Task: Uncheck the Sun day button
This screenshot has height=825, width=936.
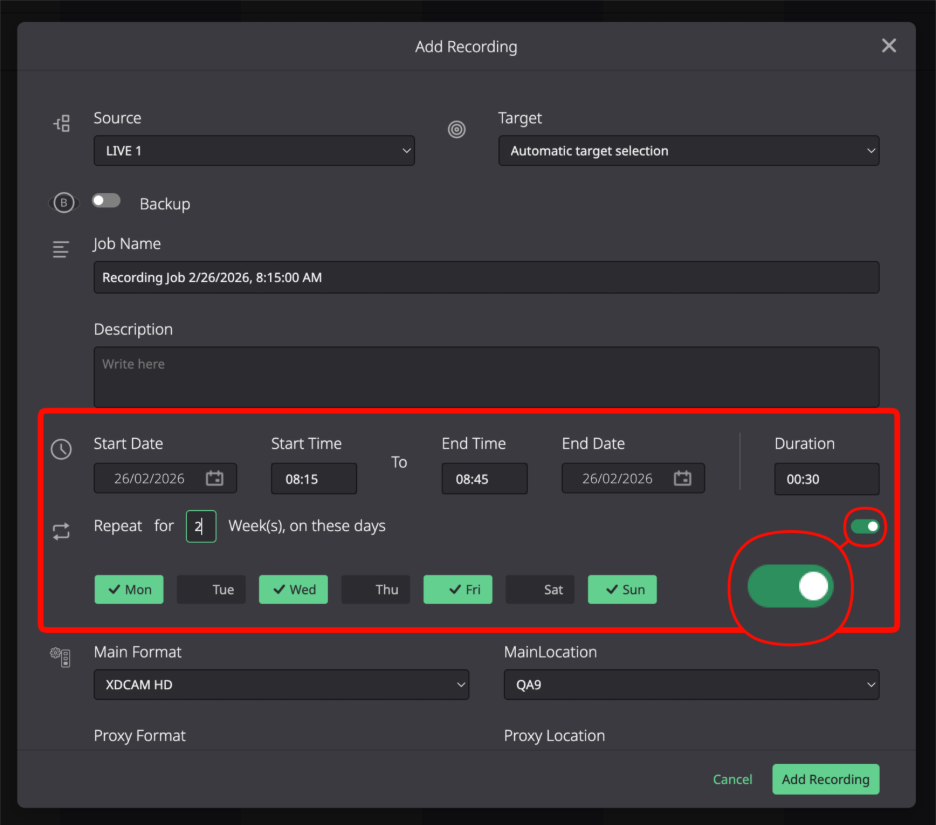Action: coord(623,589)
